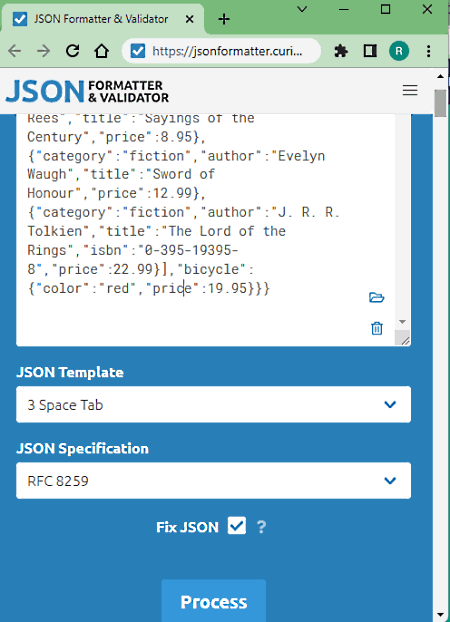Toggle the Fix JSON checkbox
The image size is (450, 622).
[237, 526]
